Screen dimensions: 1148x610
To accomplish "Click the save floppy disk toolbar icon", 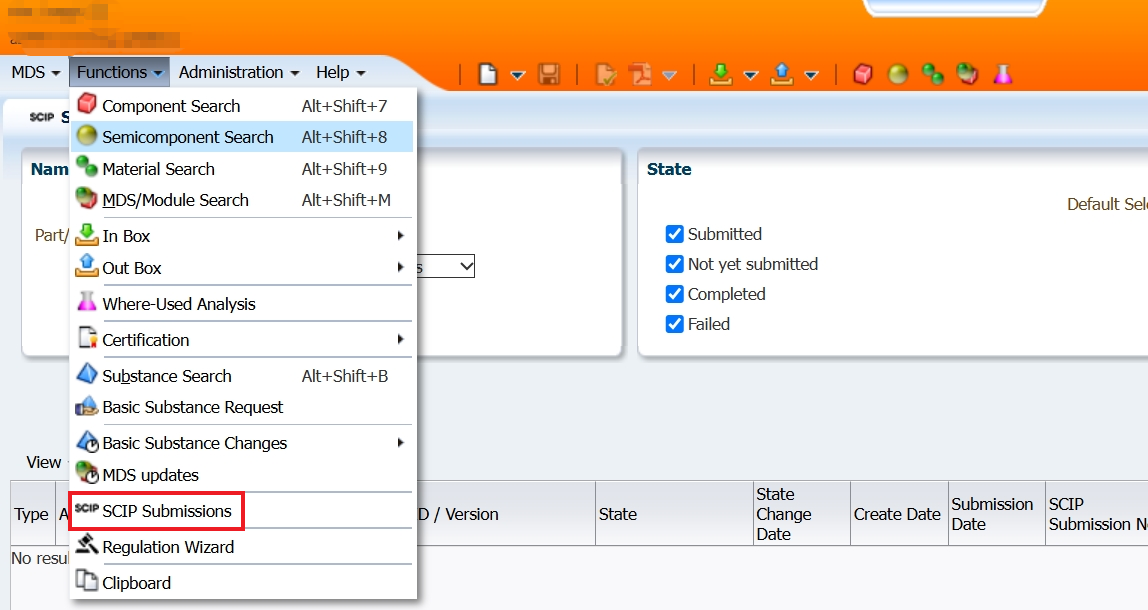I will [549, 74].
